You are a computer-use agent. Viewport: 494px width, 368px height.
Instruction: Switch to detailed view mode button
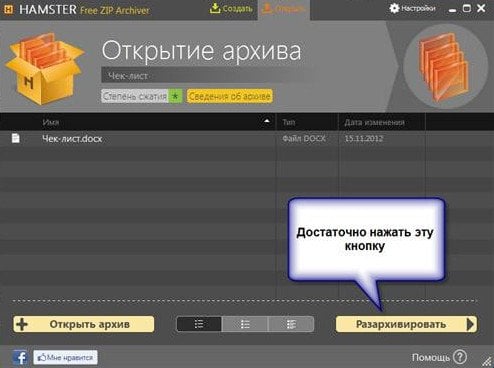(291, 324)
